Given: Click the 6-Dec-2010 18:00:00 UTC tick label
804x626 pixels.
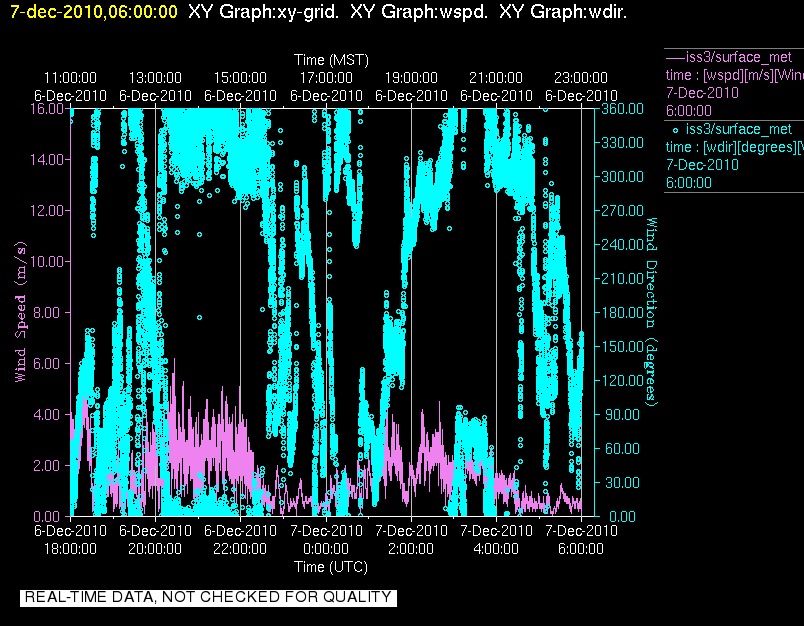Looking at the screenshot, I should 70,539.
